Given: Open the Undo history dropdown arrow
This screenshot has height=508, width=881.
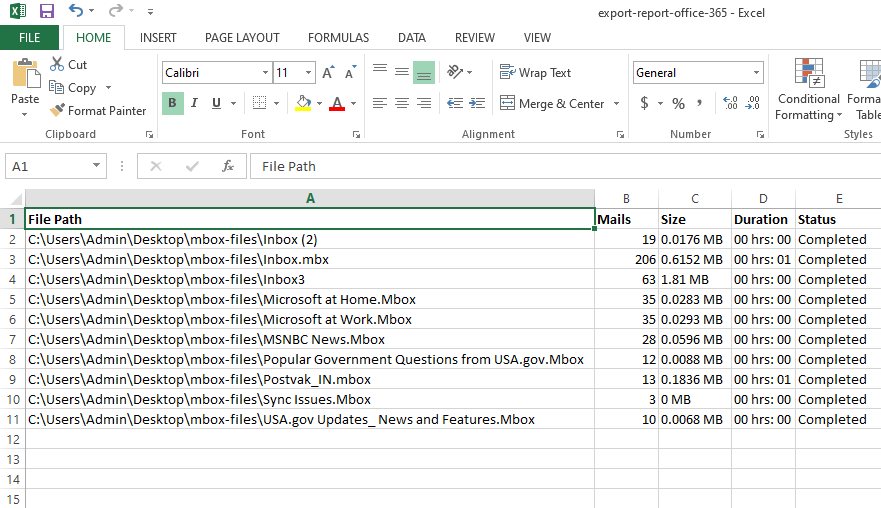Looking at the screenshot, I should [92, 11].
